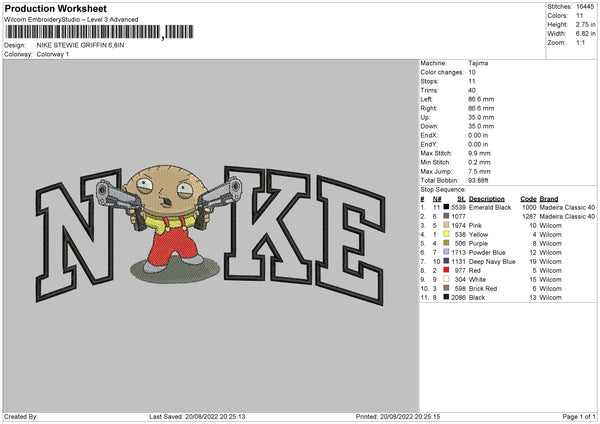Image resolution: width=600 pixels, height=424 pixels.
Task: Click the 'Pink' description text
Action: 475,225
